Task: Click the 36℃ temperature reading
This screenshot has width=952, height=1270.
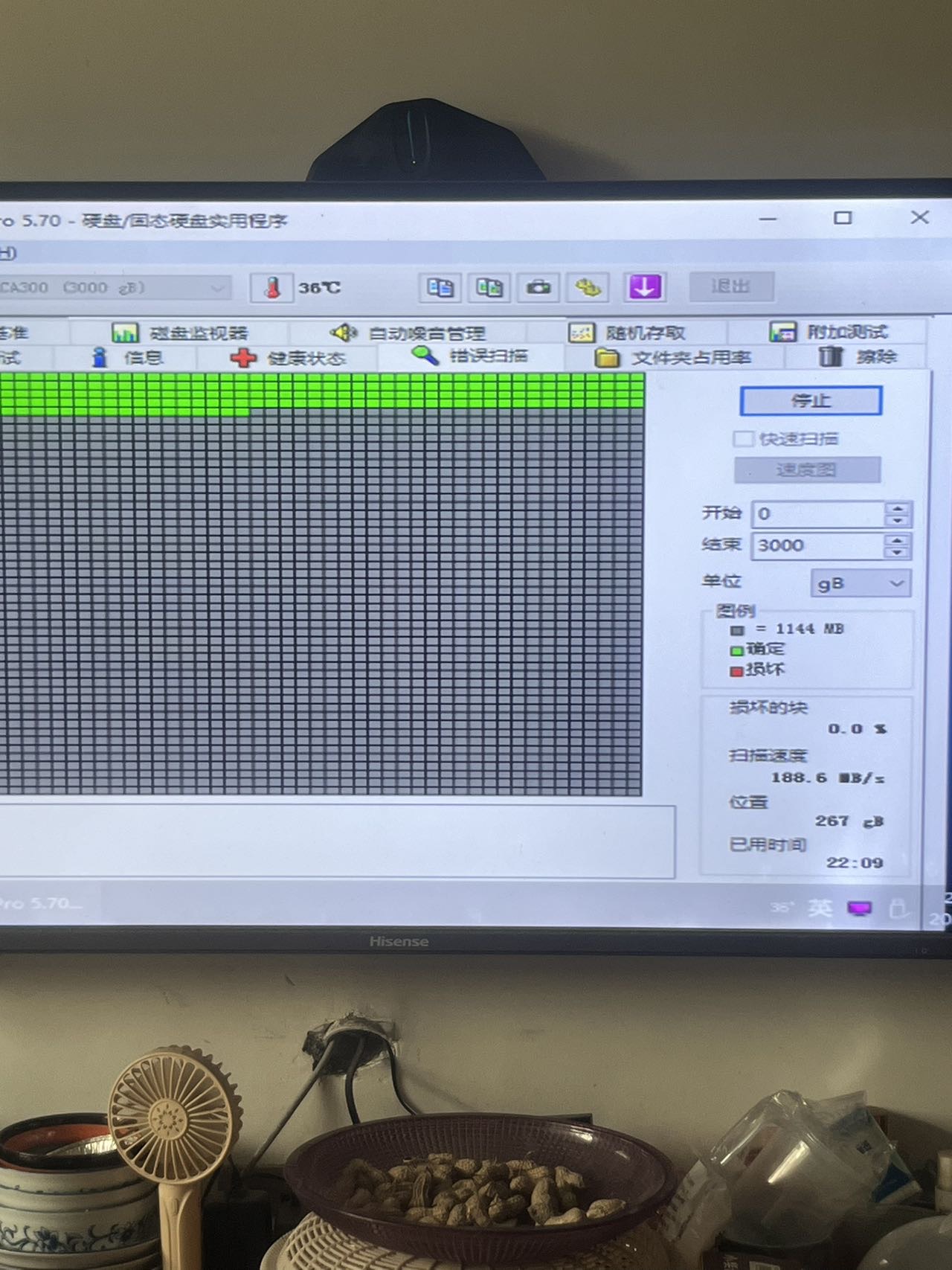Action: tap(320, 288)
